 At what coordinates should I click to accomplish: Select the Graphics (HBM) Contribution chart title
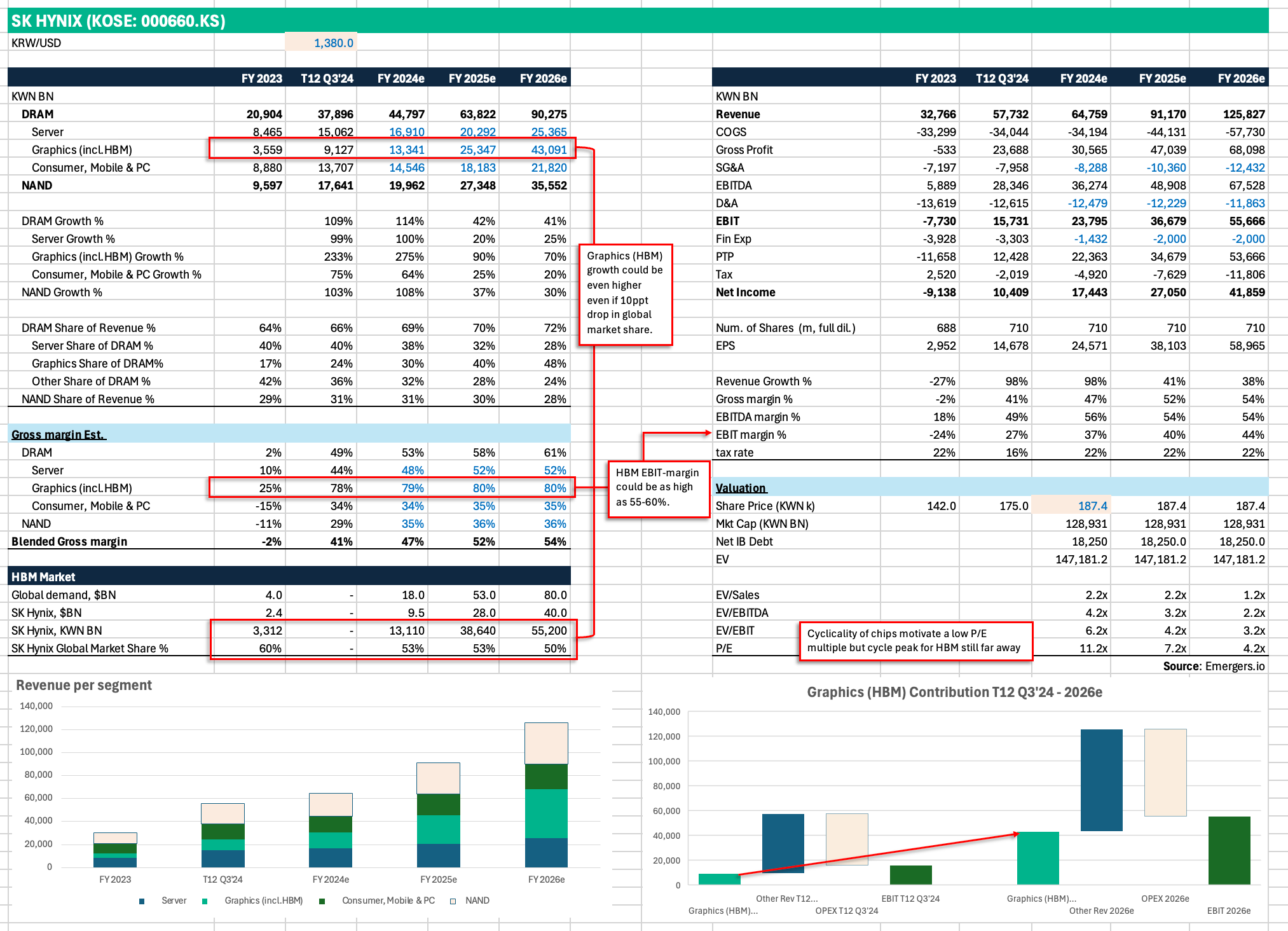[x=954, y=692]
